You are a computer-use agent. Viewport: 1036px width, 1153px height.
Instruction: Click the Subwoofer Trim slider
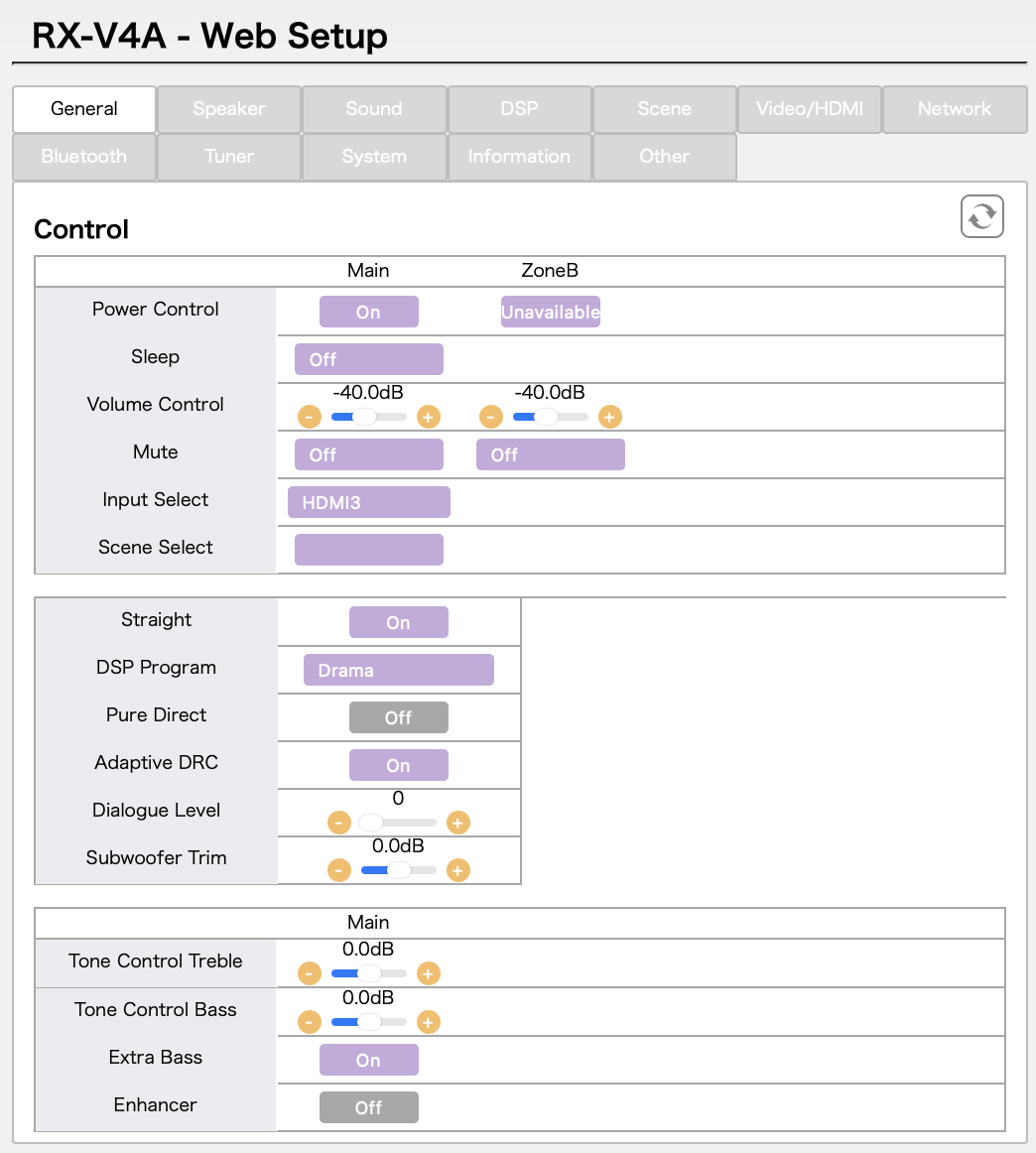(x=398, y=870)
